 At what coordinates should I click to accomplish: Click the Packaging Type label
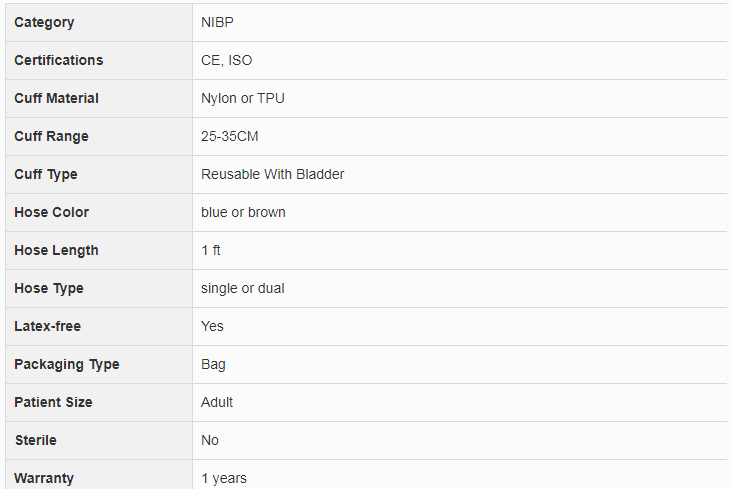(x=66, y=364)
